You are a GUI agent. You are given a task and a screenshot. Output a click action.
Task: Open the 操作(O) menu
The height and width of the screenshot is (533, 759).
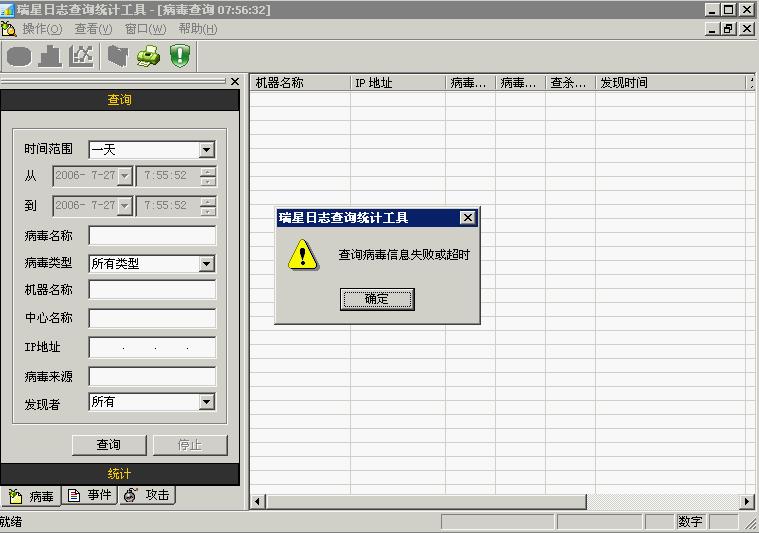(x=42, y=29)
